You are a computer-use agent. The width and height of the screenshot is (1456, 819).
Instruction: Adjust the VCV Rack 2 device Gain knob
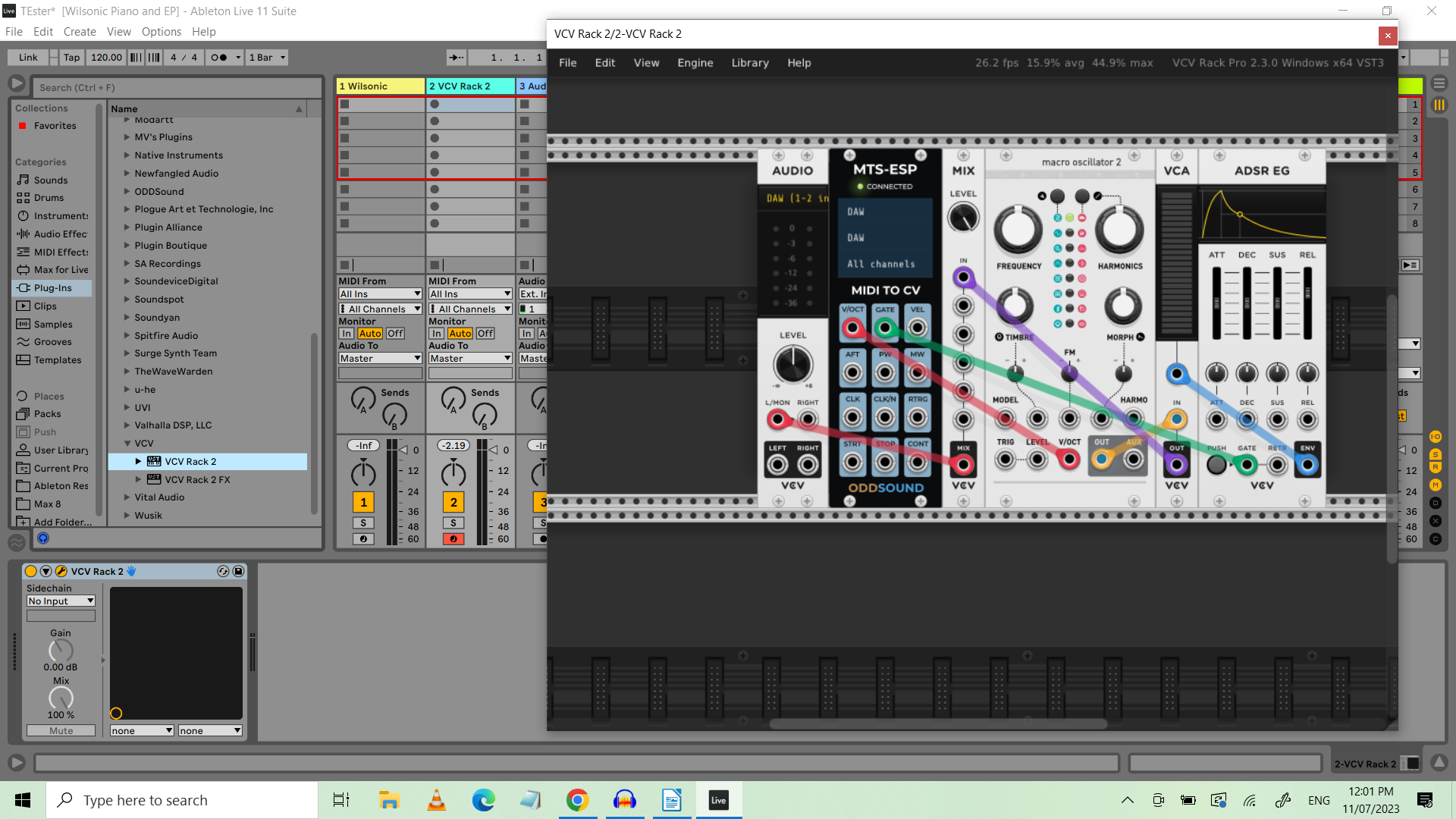click(x=61, y=651)
